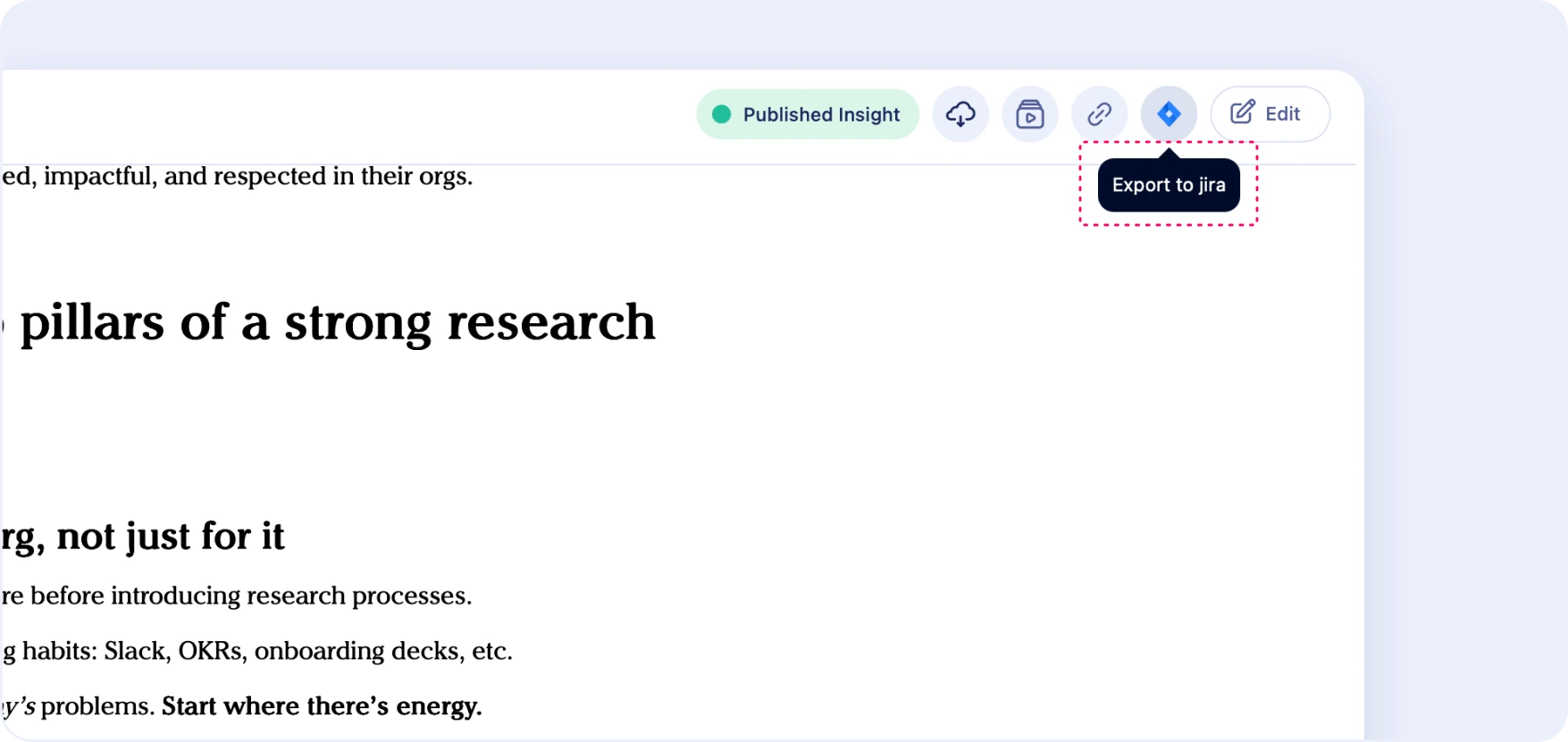This screenshot has height=742, width=1568.
Task: Click the "impactful, and respected in their orgs" line
Action: (x=237, y=176)
